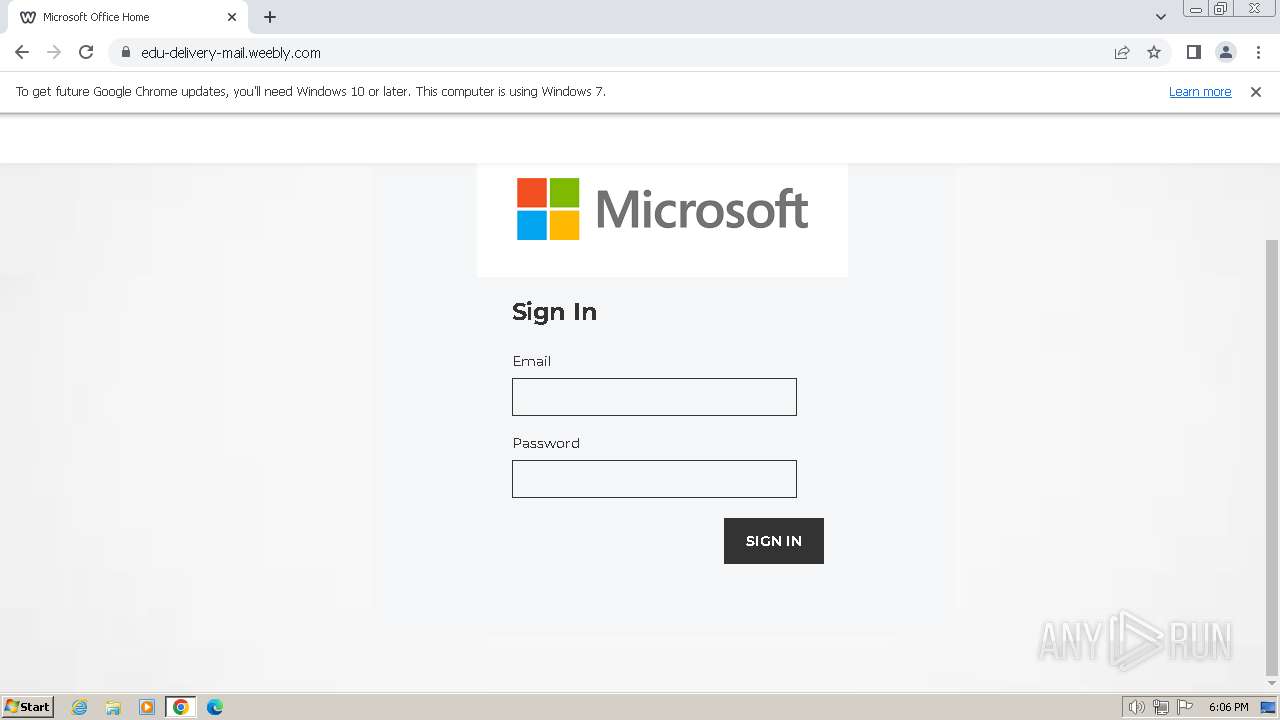Follow the Learn more link
The height and width of the screenshot is (720, 1280).
1200,91
